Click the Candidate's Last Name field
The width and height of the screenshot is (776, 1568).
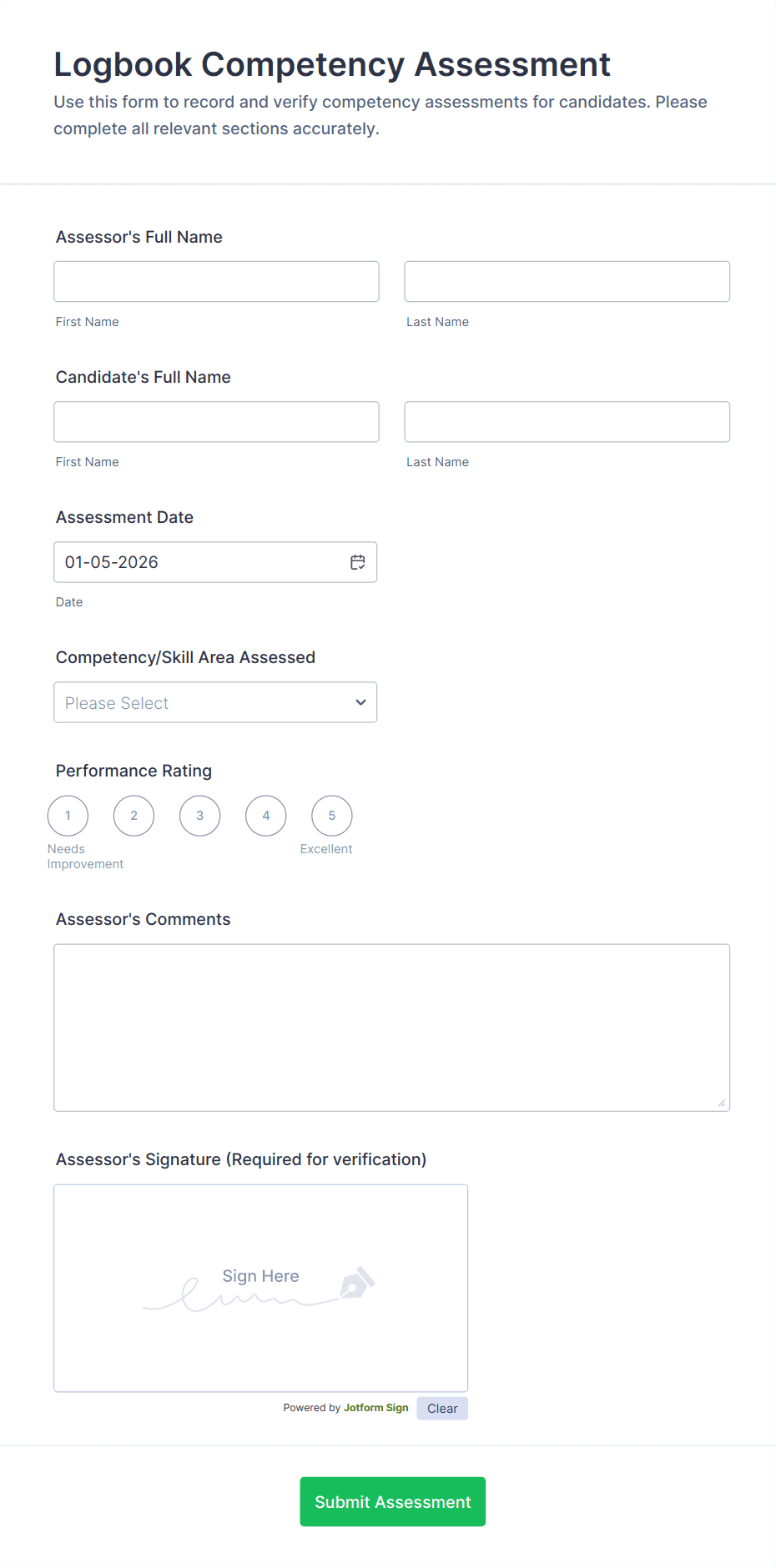pos(567,421)
